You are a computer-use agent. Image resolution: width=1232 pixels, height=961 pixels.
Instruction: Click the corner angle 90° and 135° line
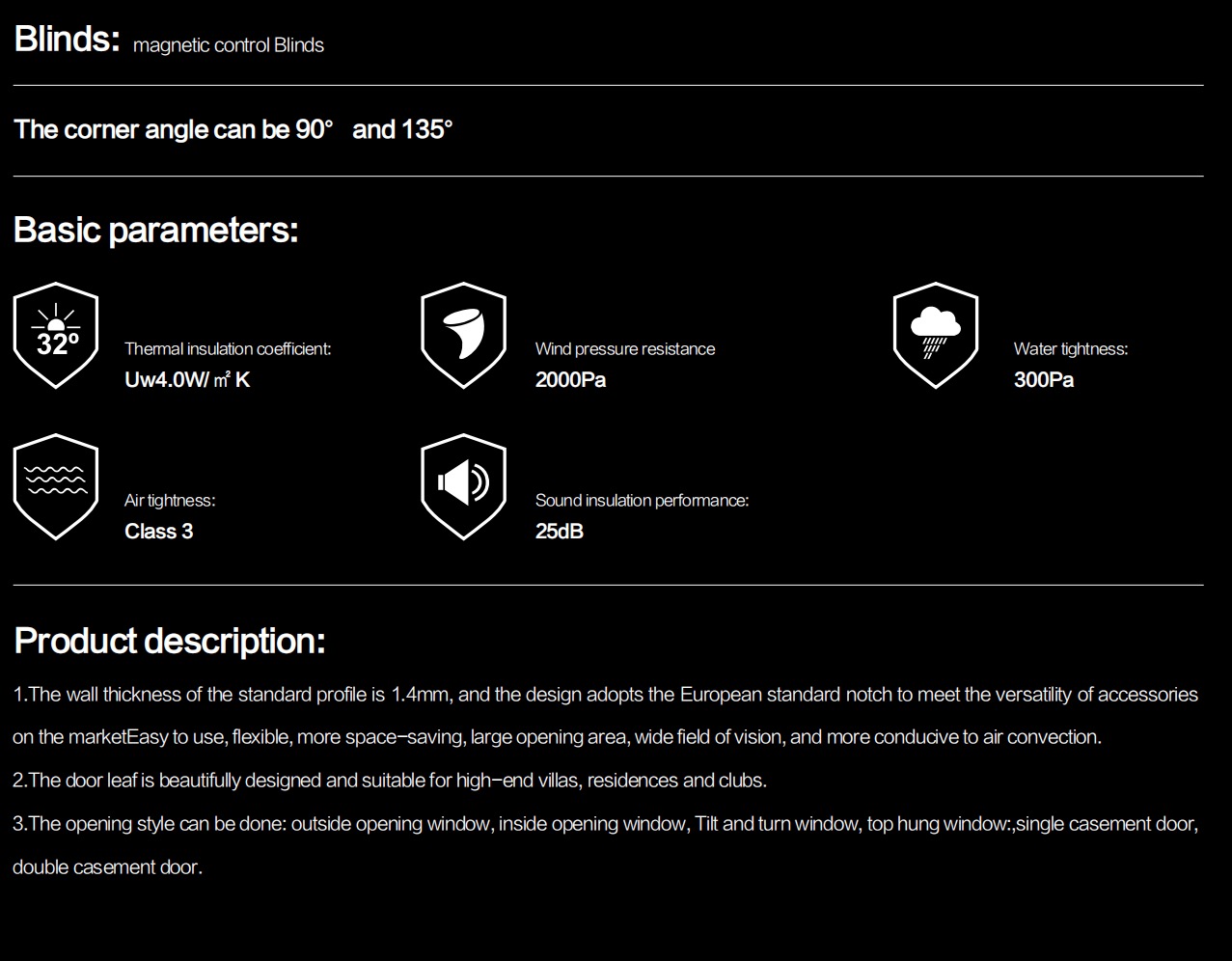(x=233, y=129)
